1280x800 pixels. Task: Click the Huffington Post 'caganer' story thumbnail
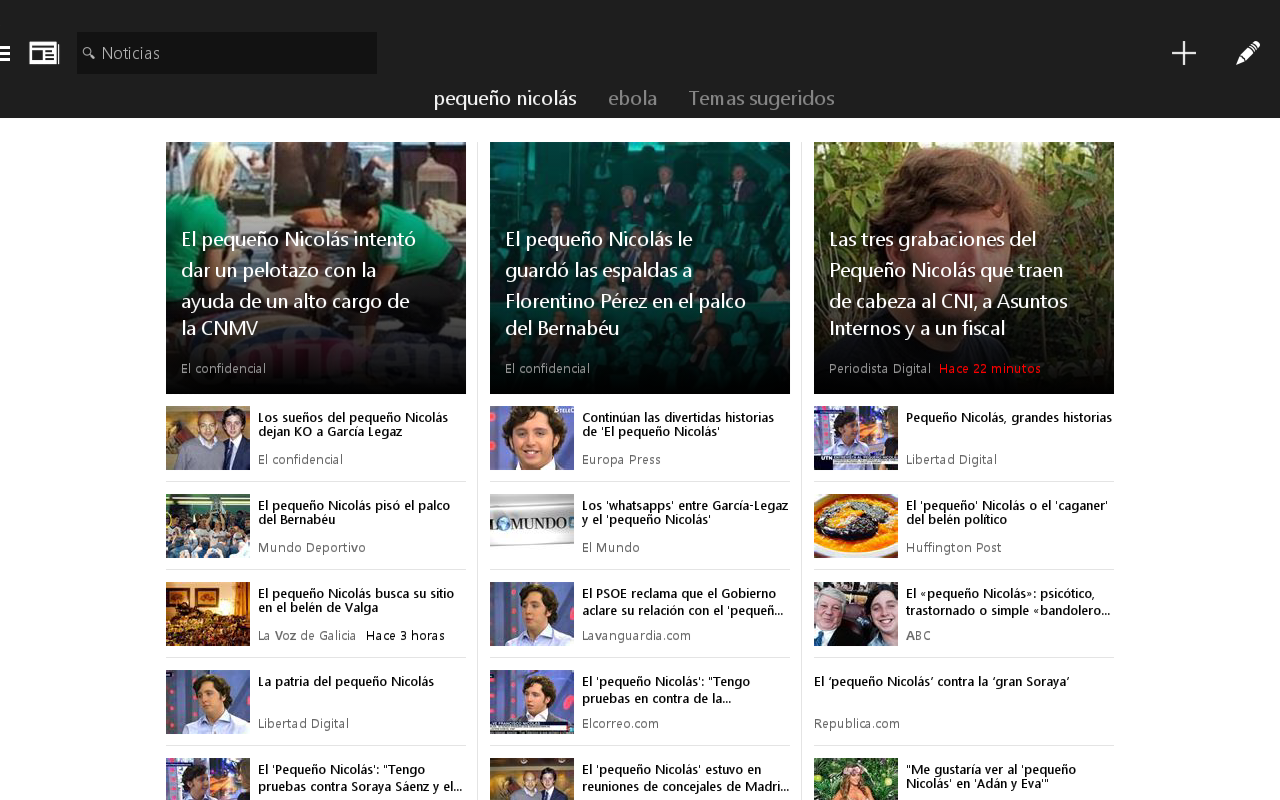click(855, 525)
